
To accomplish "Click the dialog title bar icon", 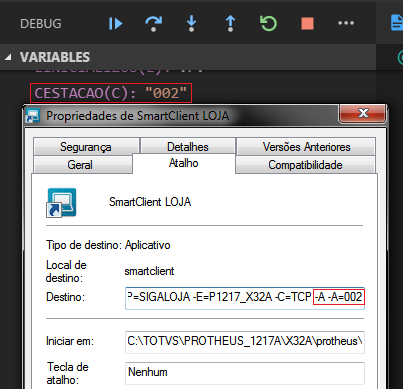I will pos(33,116).
